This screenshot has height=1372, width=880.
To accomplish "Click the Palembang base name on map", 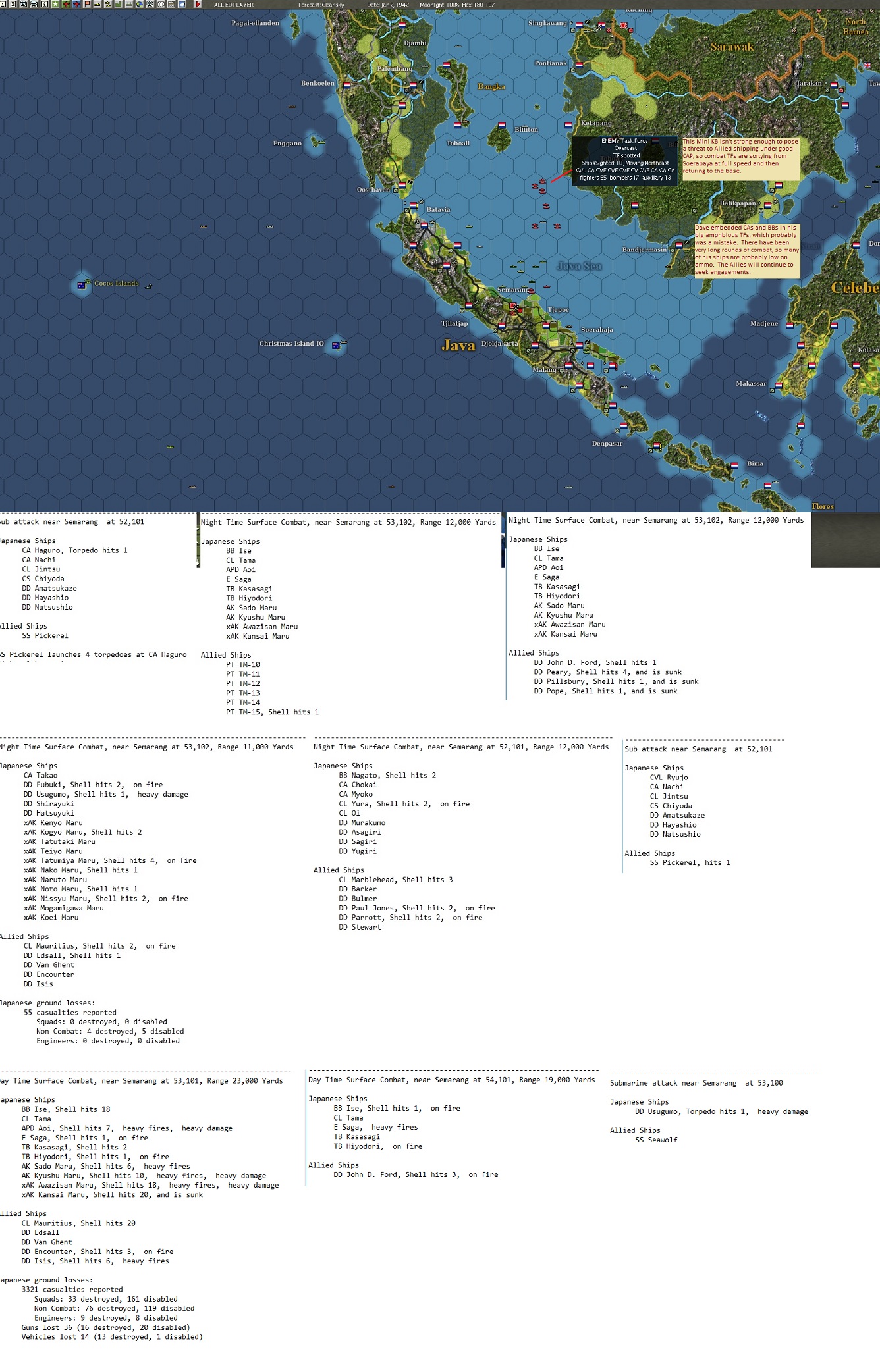I will click(395, 69).
